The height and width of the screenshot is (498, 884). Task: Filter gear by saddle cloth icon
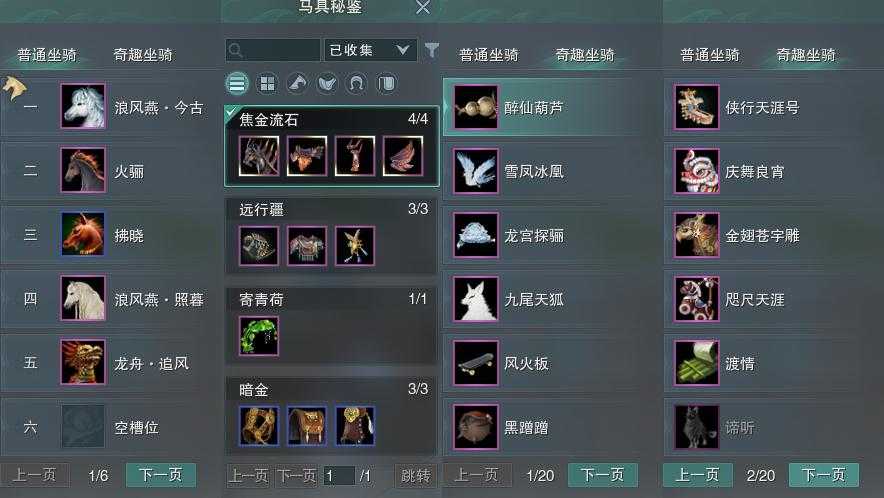tap(386, 83)
